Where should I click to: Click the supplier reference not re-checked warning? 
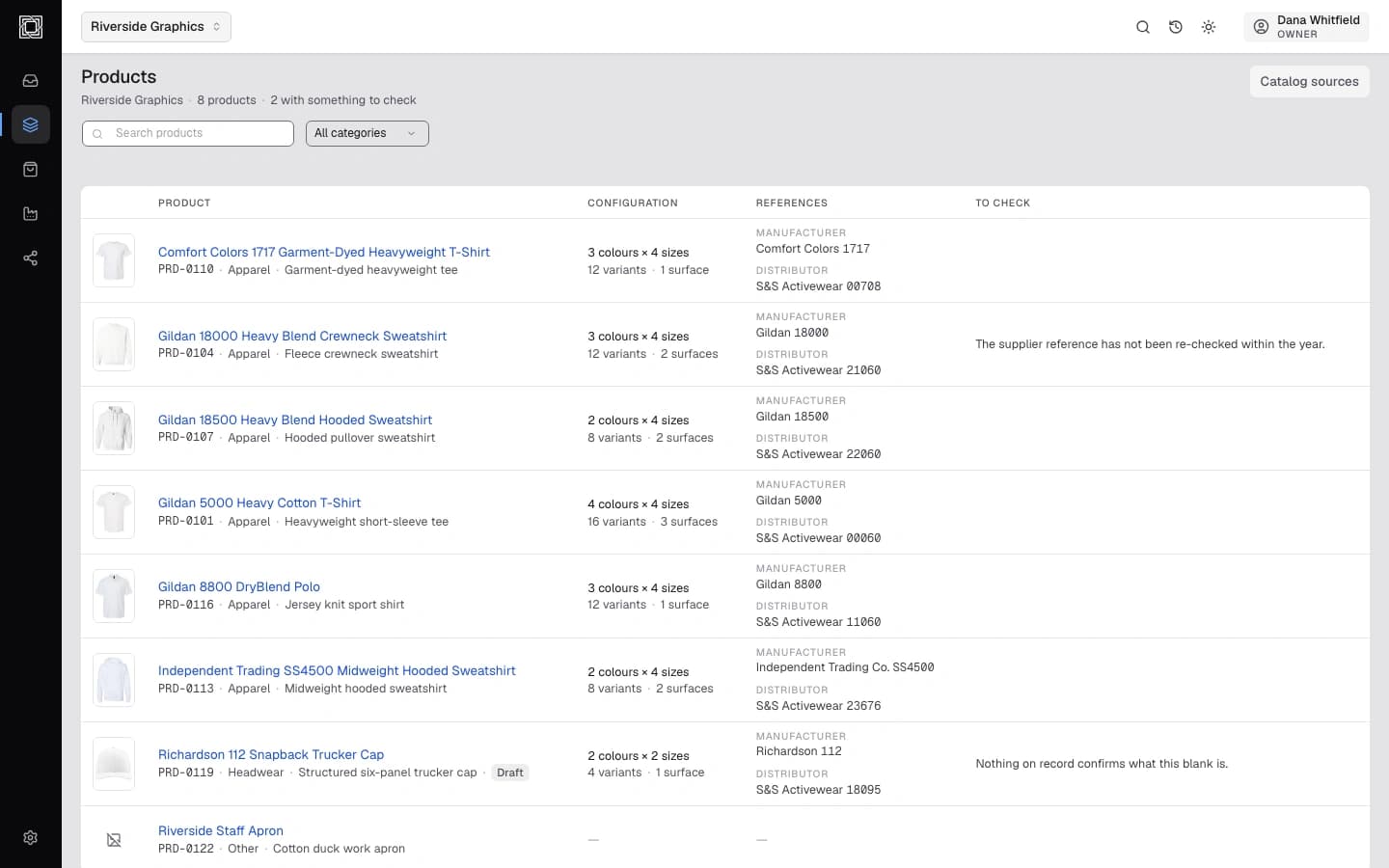click(1150, 344)
